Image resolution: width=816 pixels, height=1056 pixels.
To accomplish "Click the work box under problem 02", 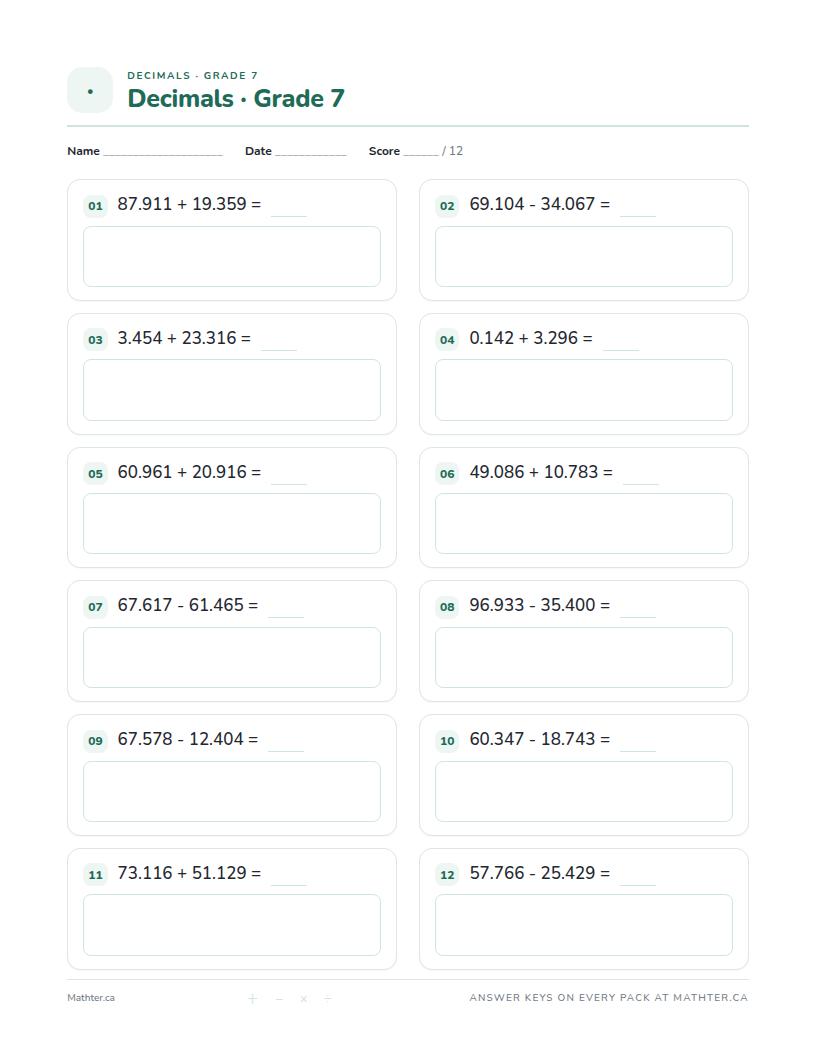I will click(x=584, y=257).
